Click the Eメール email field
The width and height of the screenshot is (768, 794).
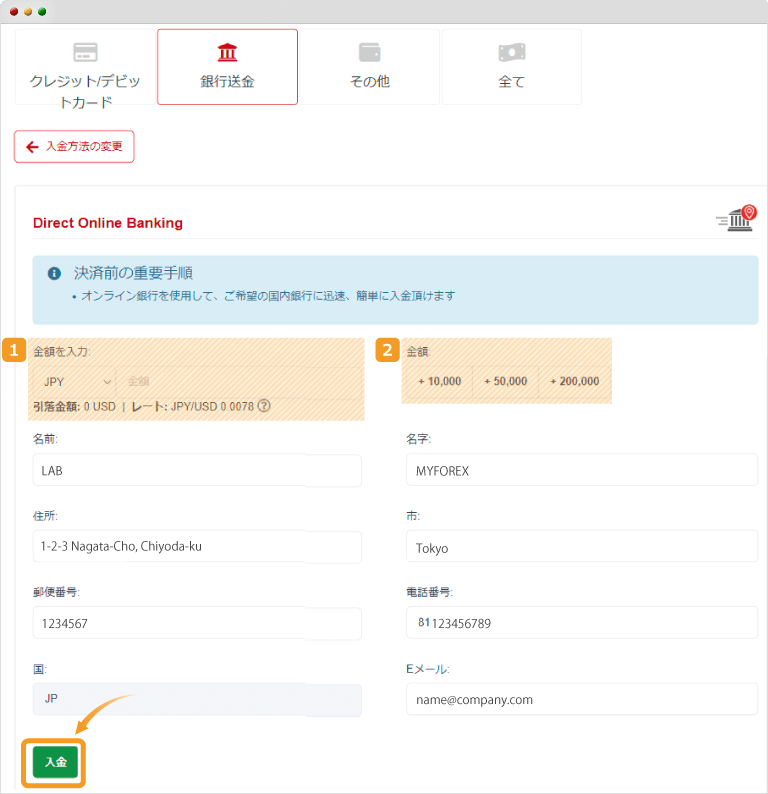(582, 699)
